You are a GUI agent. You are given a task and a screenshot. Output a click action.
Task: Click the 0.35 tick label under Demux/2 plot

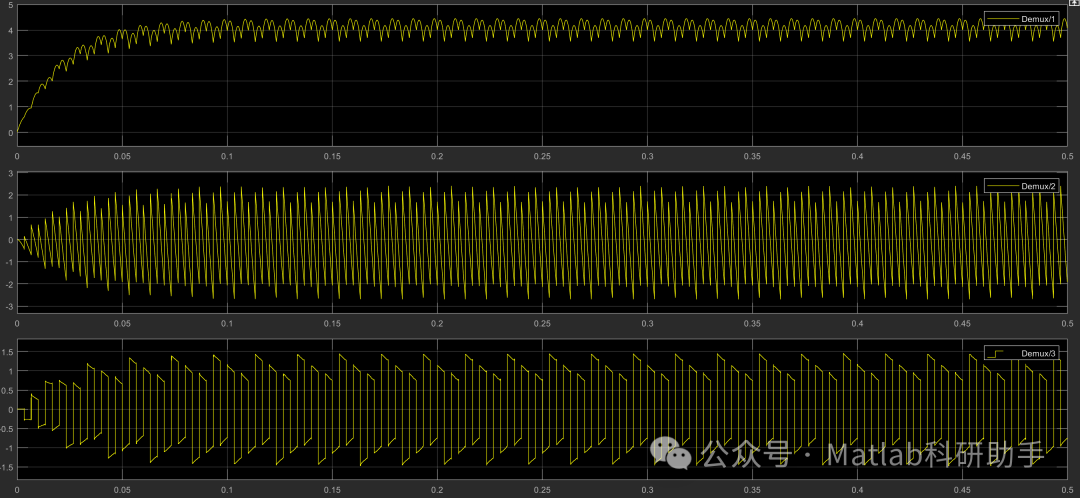pos(751,324)
